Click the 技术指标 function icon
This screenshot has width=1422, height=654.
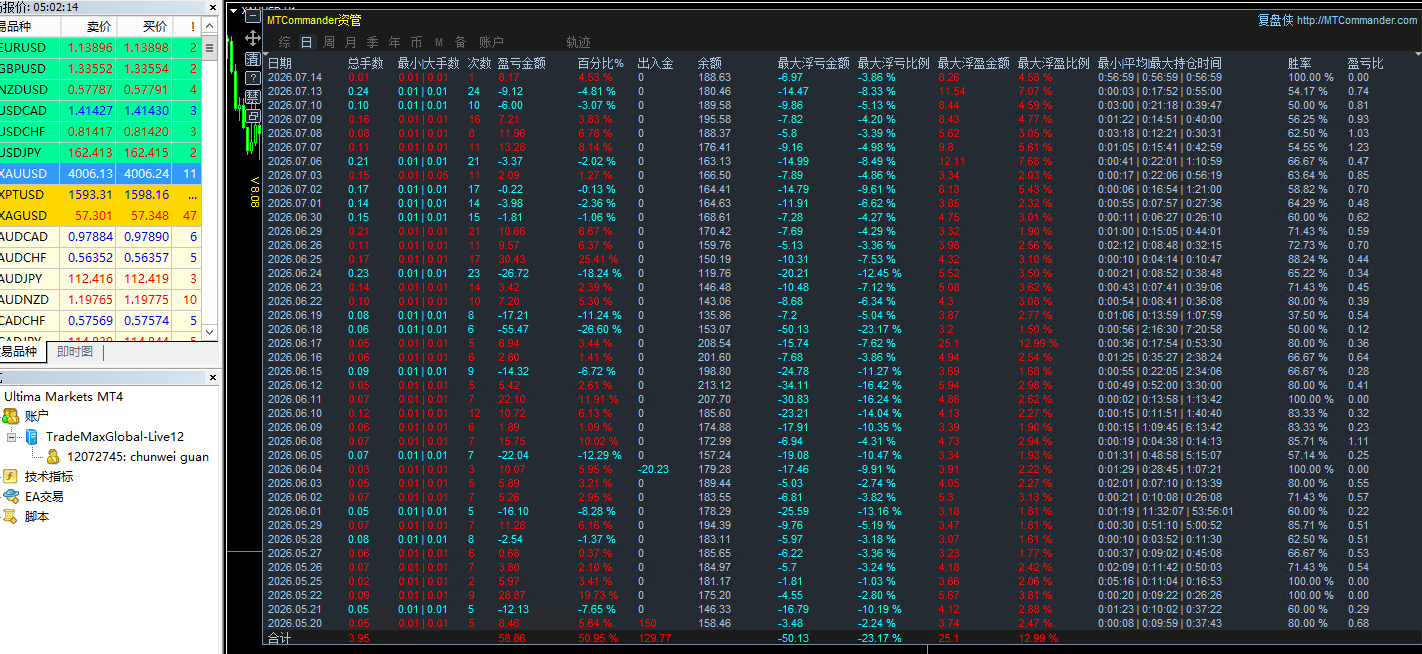pyautogui.click(x=11, y=476)
